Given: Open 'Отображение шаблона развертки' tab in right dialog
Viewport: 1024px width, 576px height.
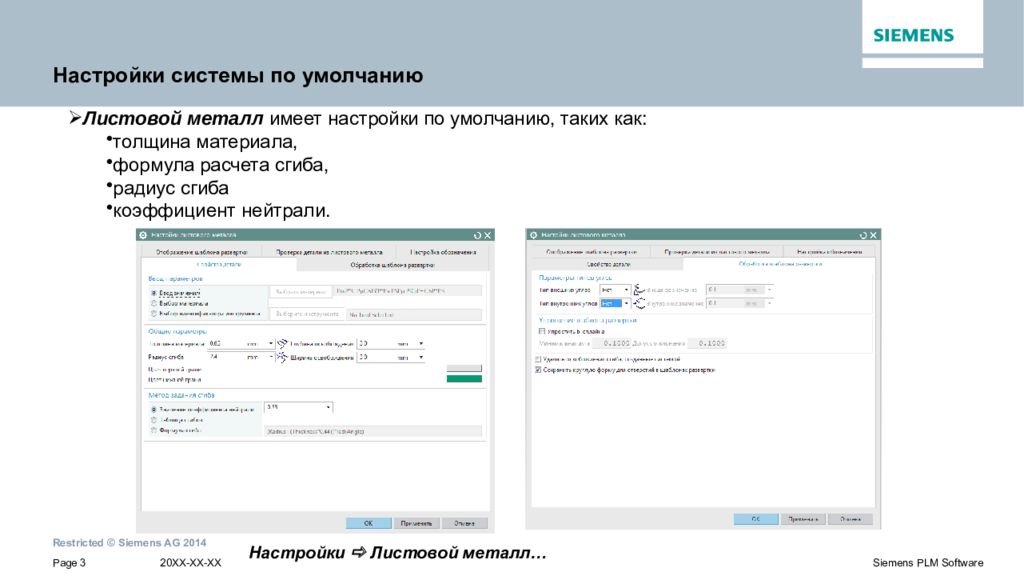Looking at the screenshot, I should [x=592, y=252].
